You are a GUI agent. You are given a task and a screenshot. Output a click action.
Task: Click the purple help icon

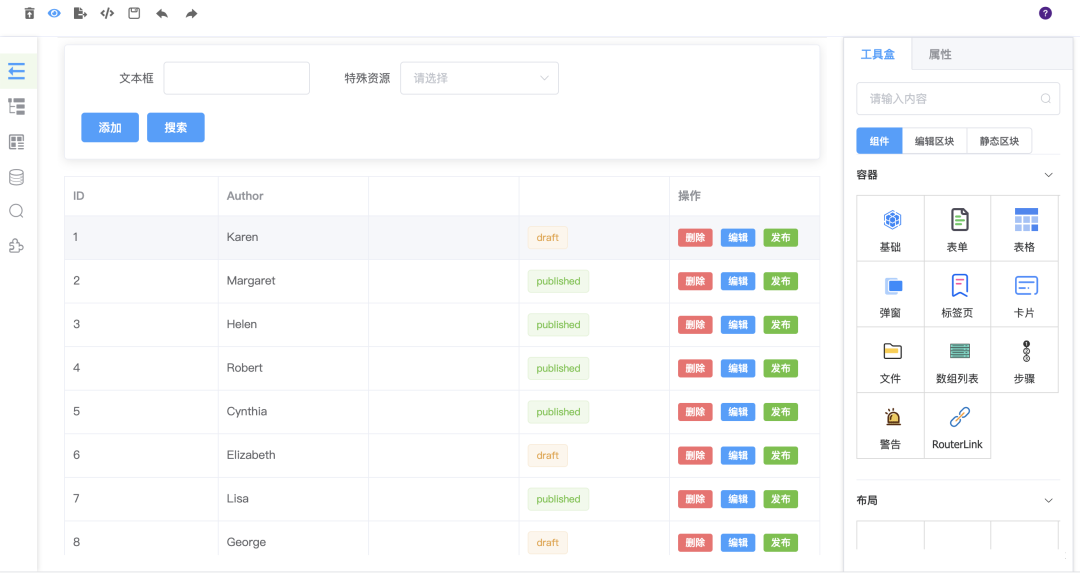1045,13
